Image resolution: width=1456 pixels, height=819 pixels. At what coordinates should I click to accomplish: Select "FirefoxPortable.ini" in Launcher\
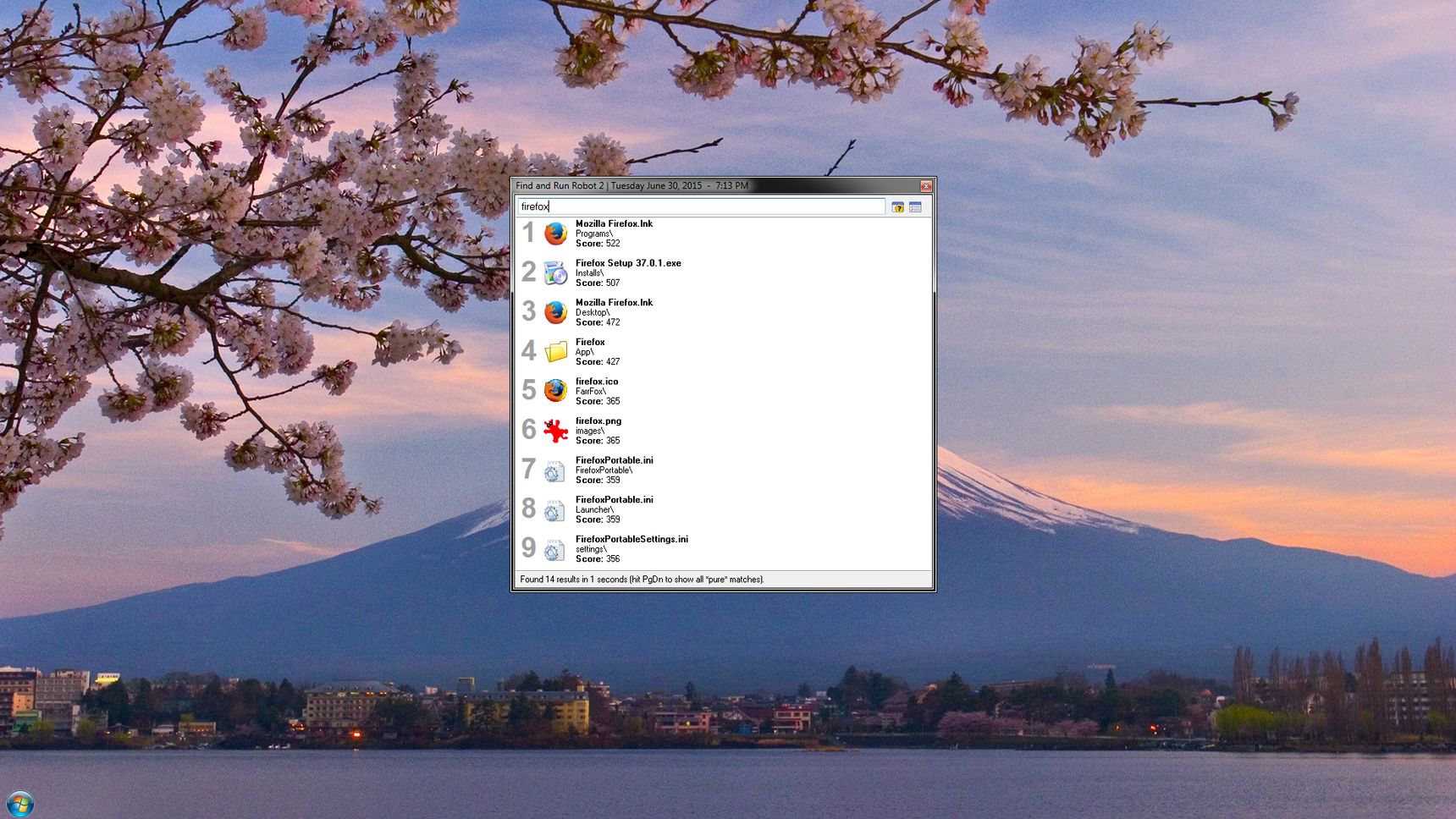click(614, 500)
